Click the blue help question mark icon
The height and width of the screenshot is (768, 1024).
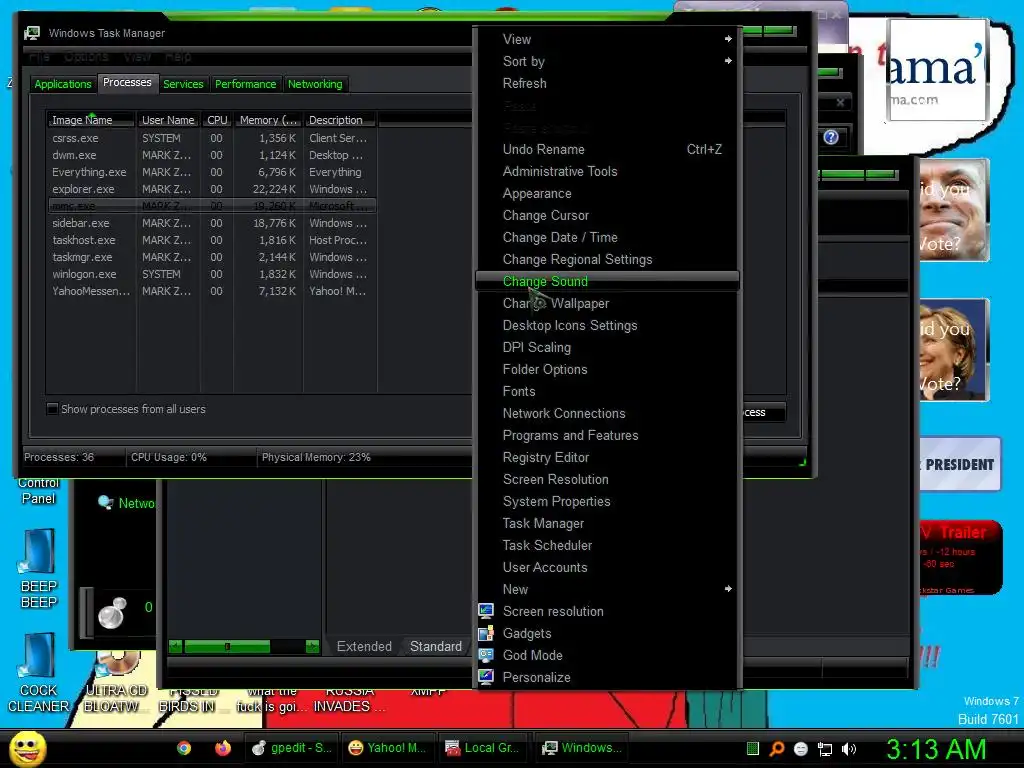point(831,137)
